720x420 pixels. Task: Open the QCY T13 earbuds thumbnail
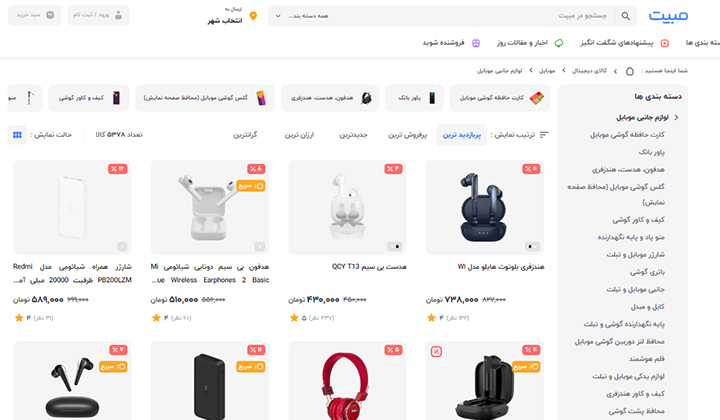(x=347, y=207)
